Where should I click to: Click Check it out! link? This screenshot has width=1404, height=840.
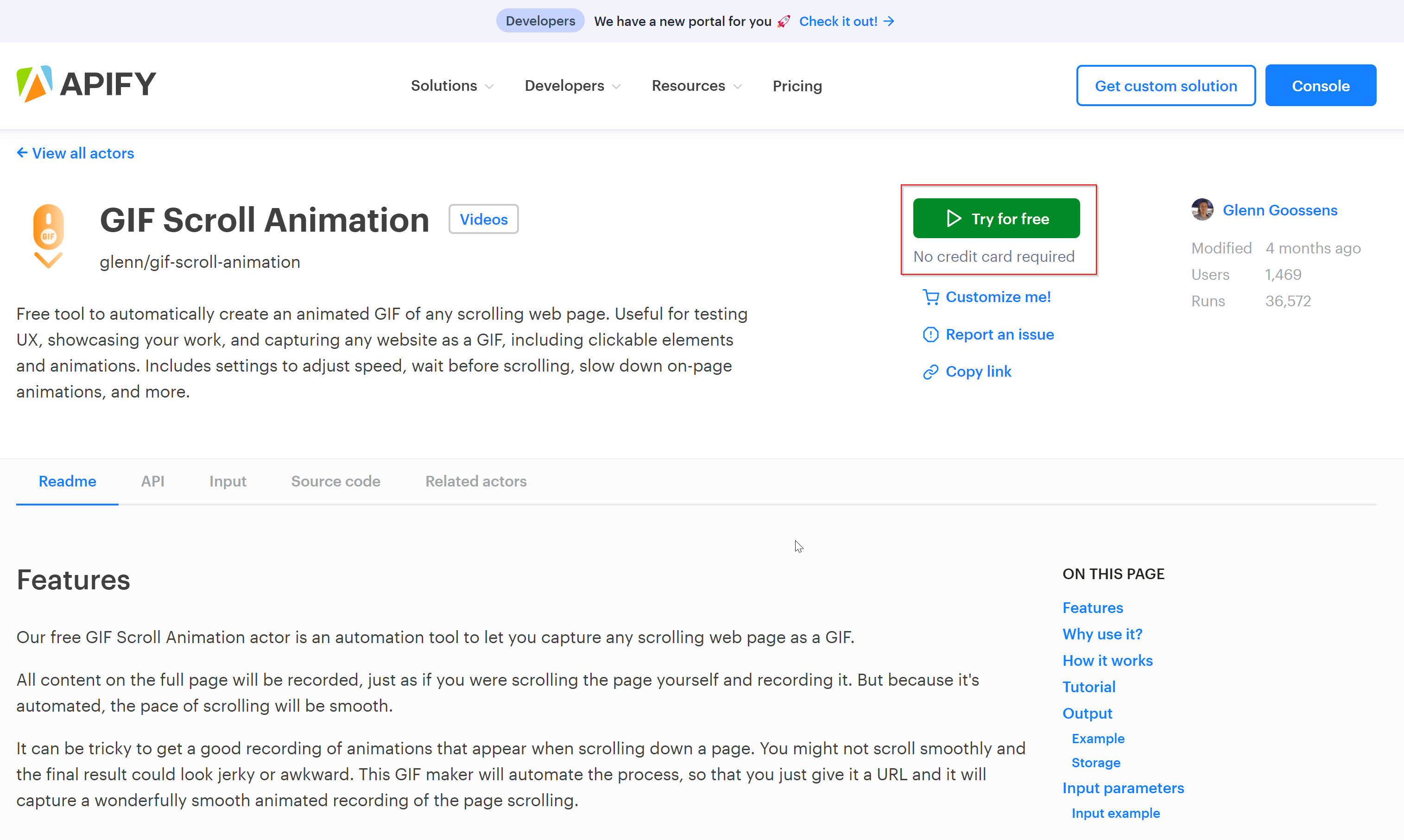pyautogui.click(x=838, y=21)
